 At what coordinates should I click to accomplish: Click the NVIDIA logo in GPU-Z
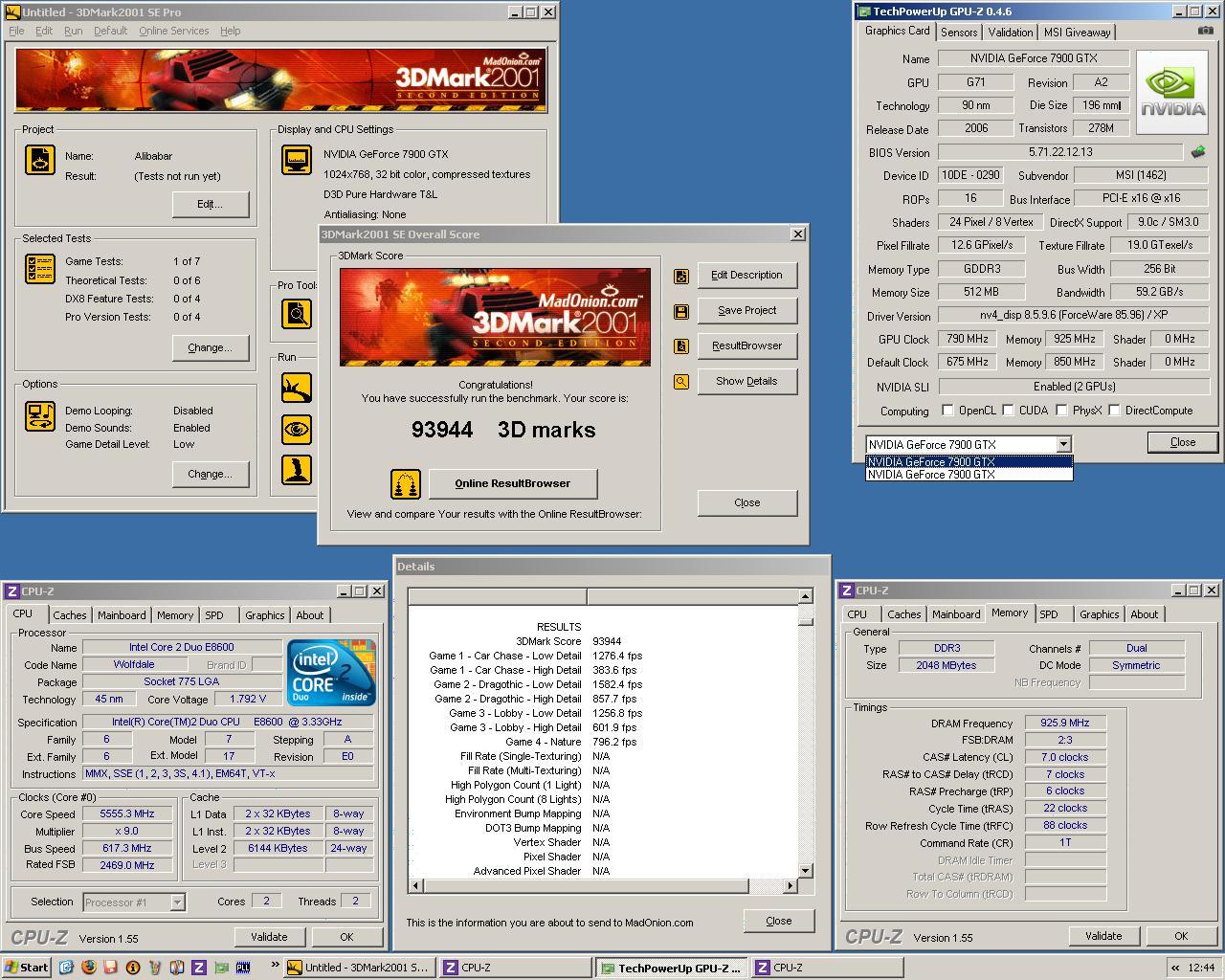point(1173,93)
